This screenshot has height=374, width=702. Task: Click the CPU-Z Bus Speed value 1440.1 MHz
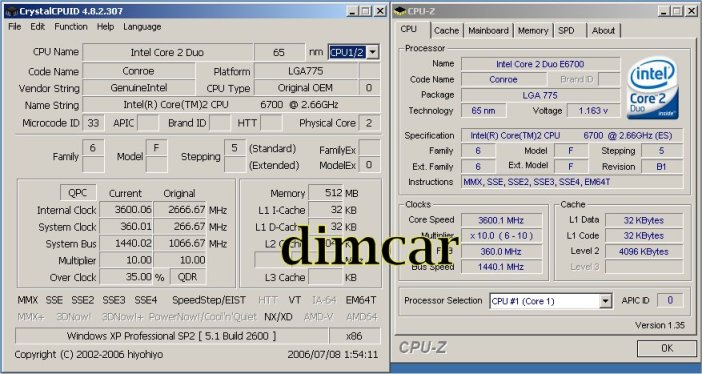point(501,267)
